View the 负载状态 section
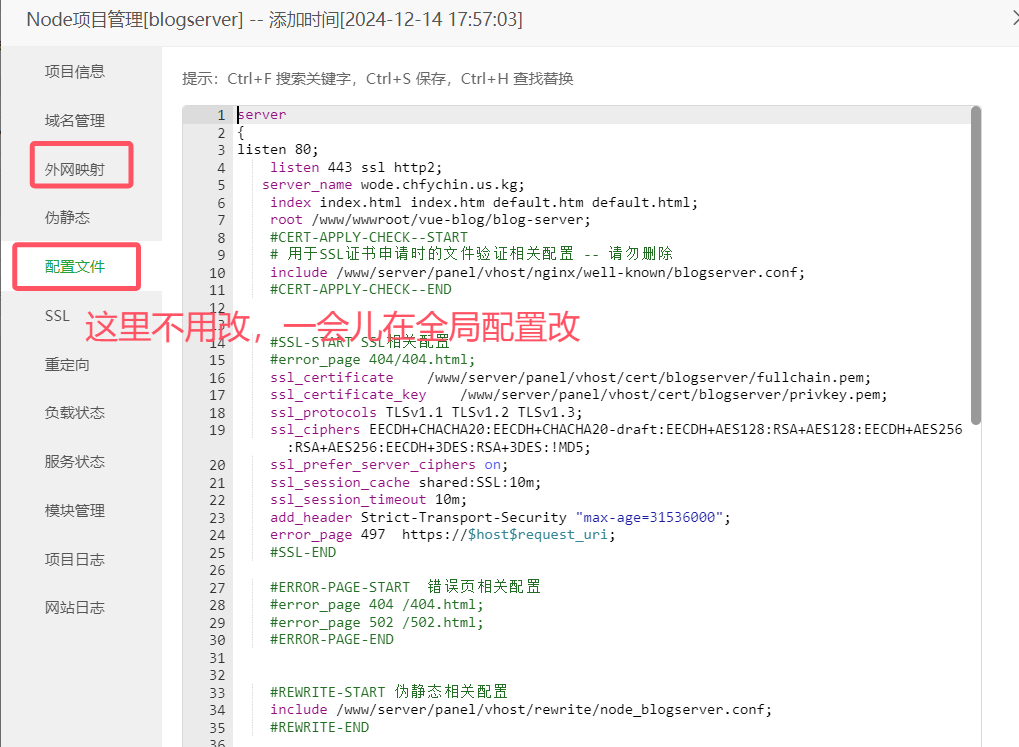 [x=75, y=413]
